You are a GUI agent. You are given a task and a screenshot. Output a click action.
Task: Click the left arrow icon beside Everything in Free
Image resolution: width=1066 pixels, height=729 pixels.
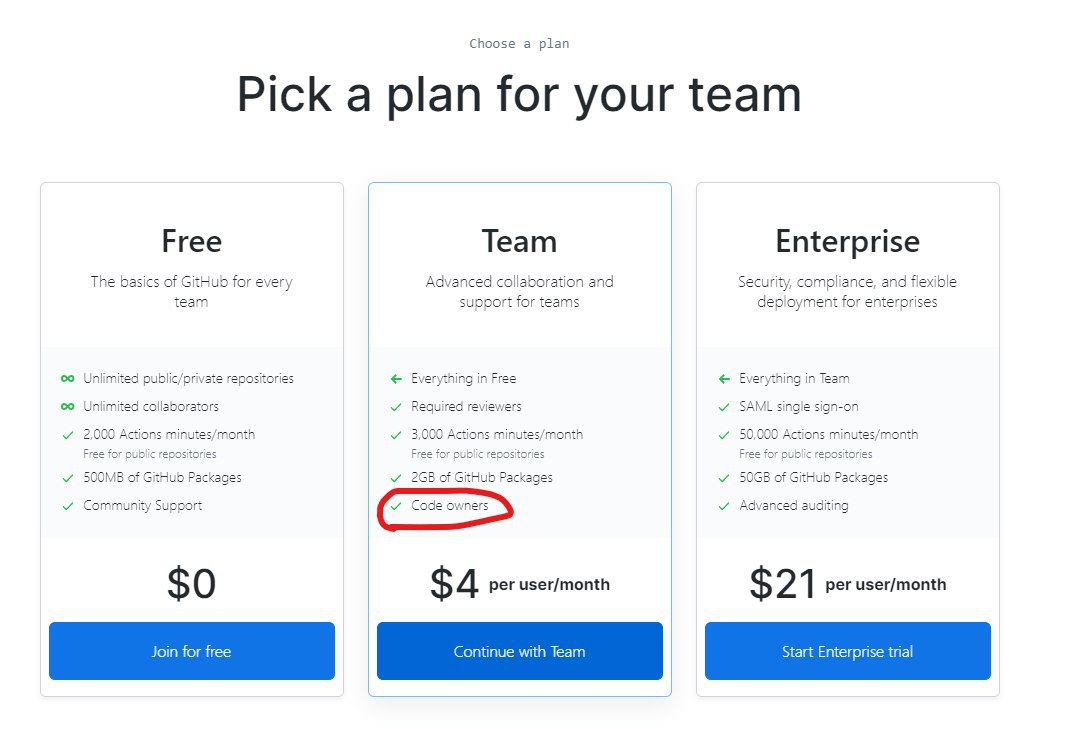[396, 379]
